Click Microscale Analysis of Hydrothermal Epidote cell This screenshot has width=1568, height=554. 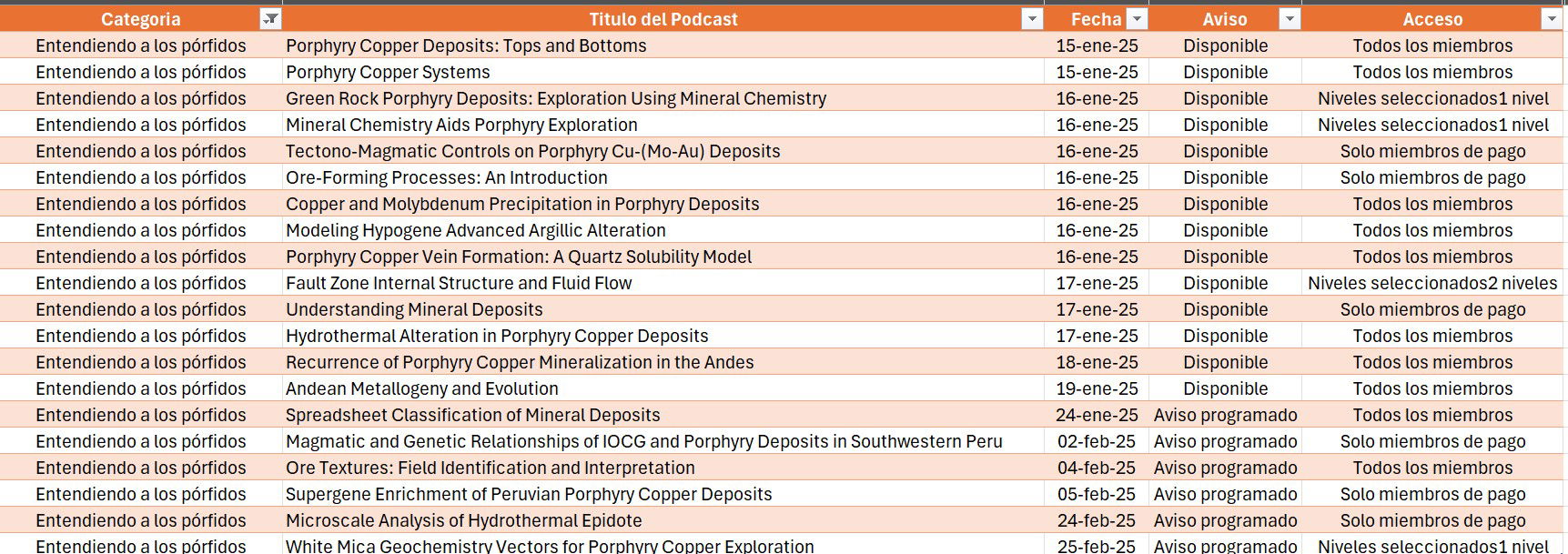pos(464,520)
